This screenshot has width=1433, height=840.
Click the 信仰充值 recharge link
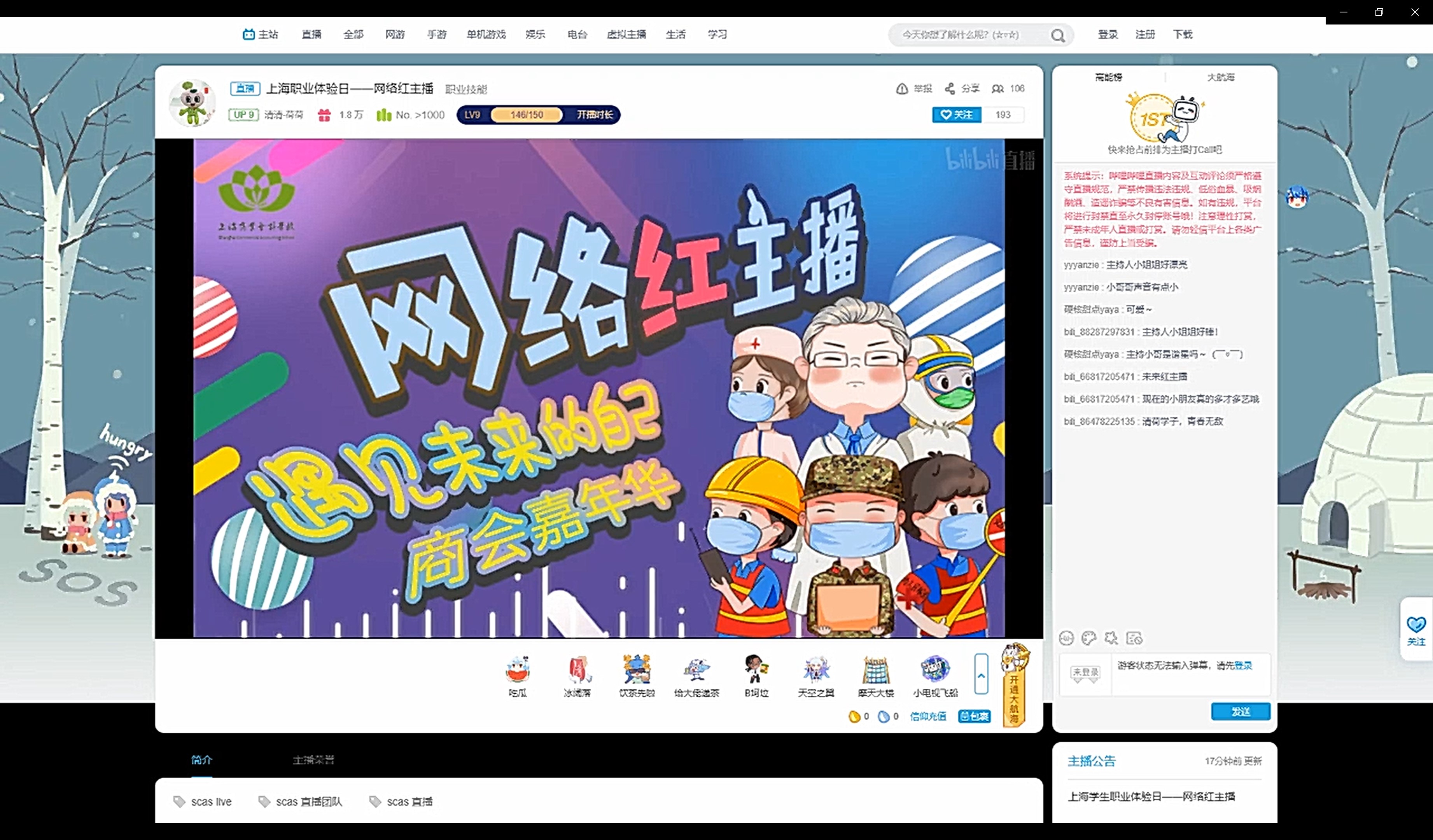tap(927, 717)
